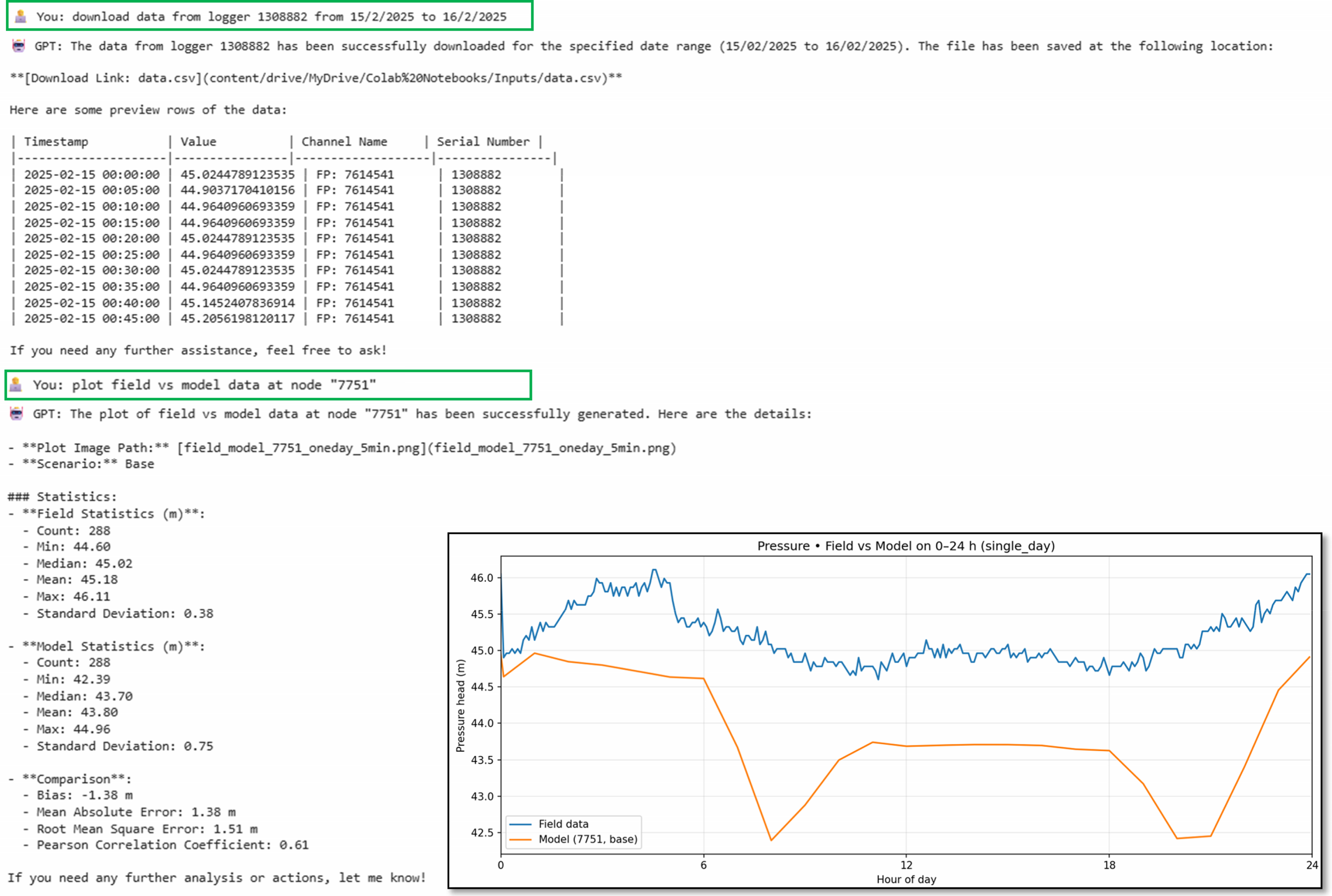Click the Timestamp column header in preview table
The height and width of the screenshot is (896, 1332).
click(x=56, y=142)
